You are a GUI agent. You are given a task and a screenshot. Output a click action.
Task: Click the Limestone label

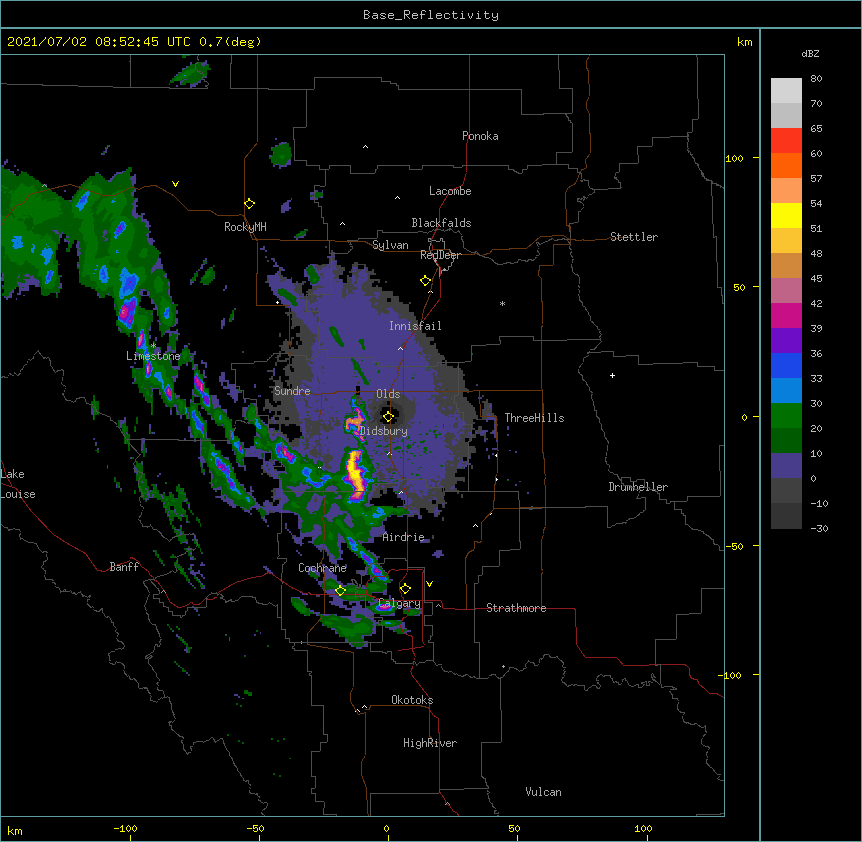coord(153,356)
